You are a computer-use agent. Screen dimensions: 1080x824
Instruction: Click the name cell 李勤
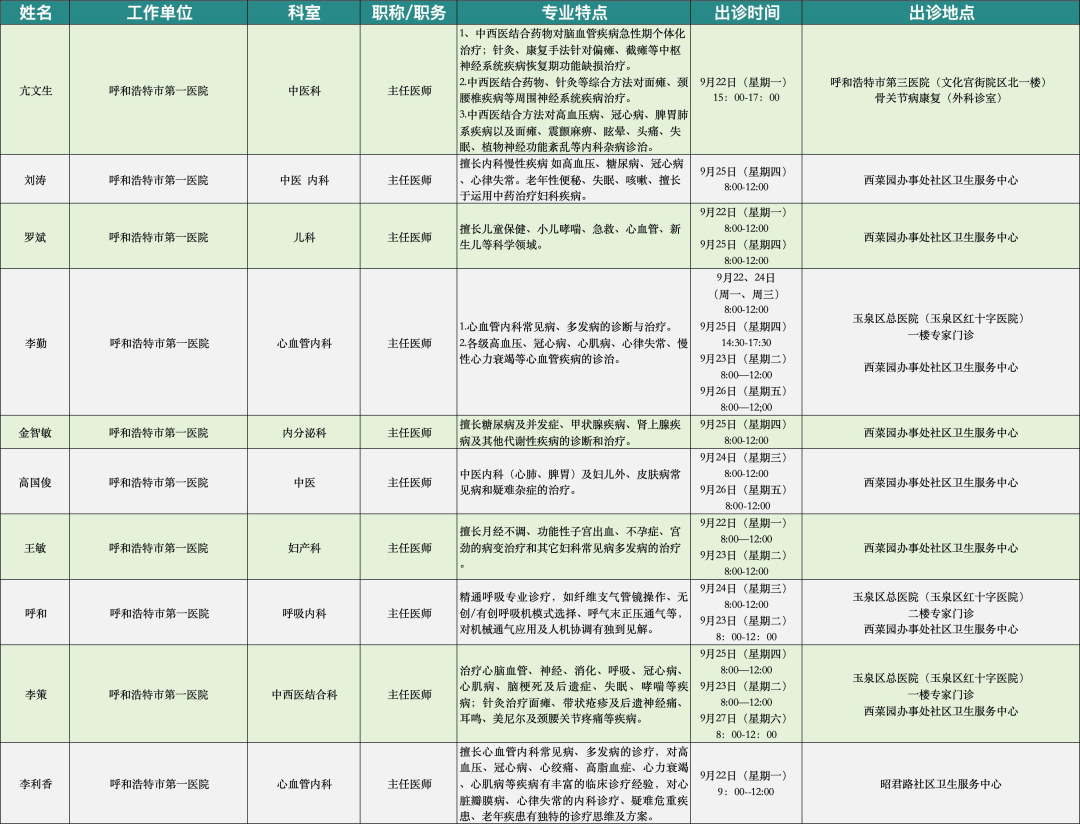(35, 343)
